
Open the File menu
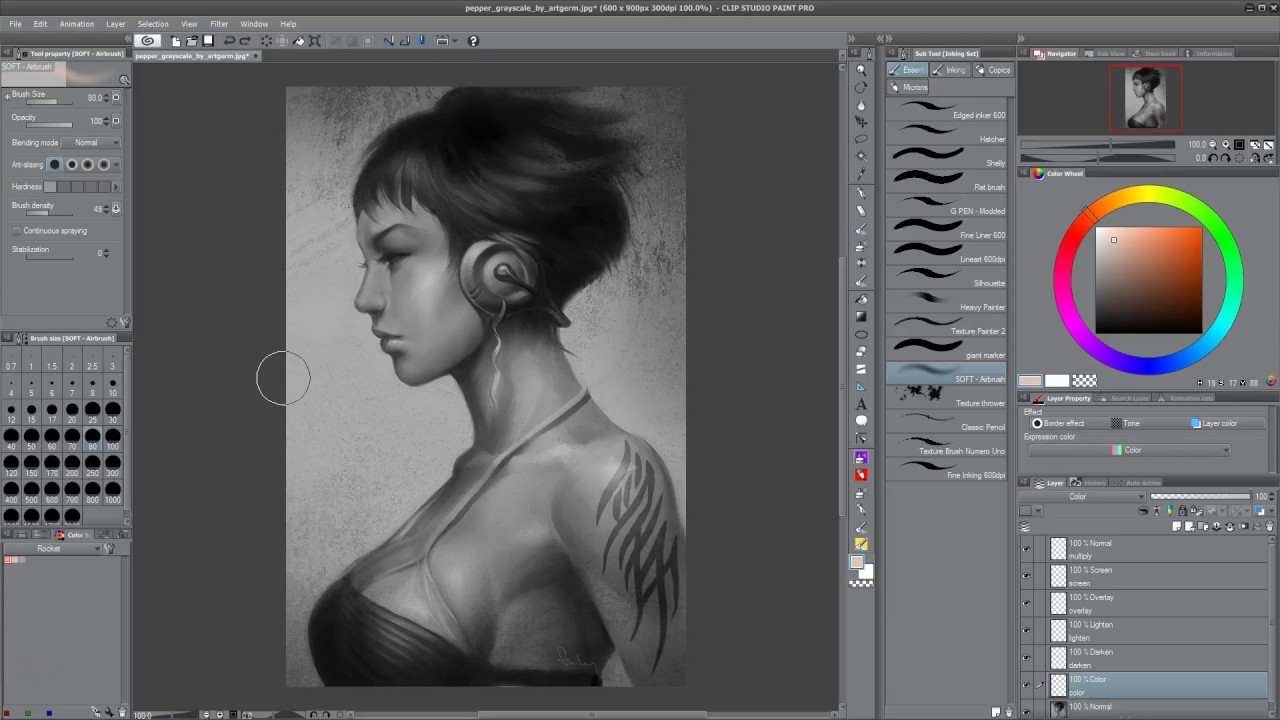(15, 24)
